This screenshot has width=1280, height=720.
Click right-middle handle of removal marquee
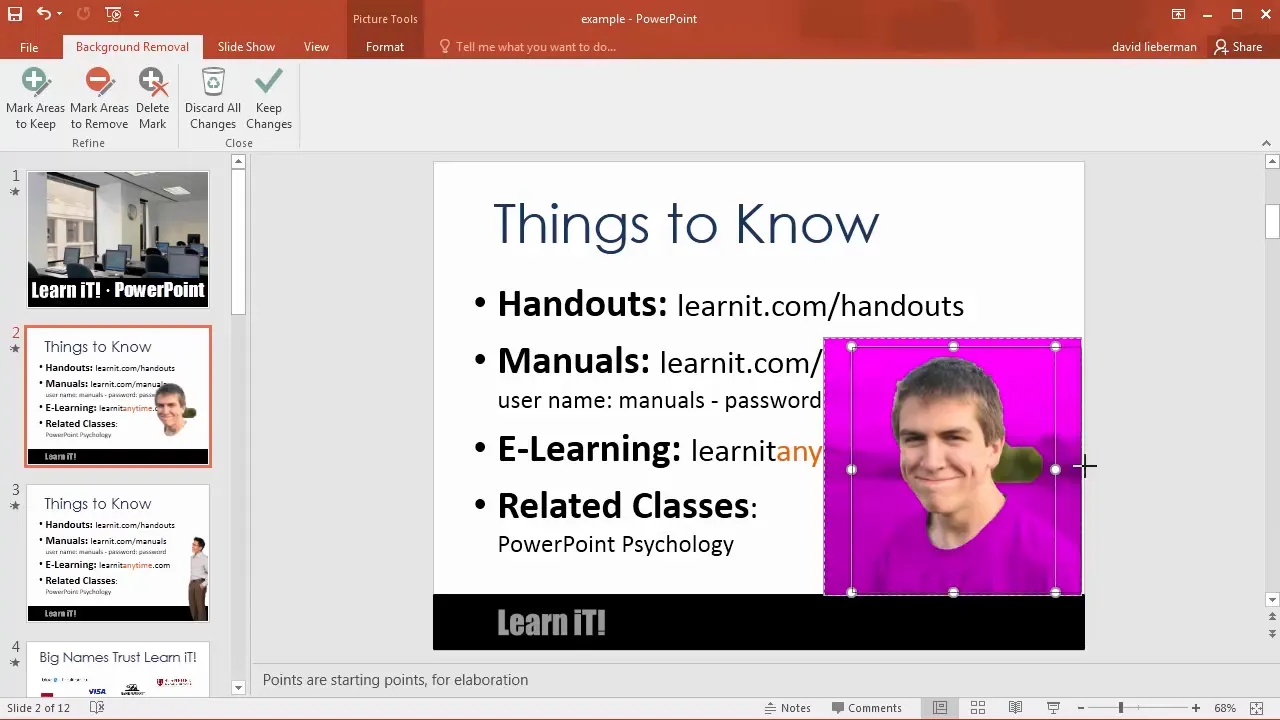click(1056, 469)
